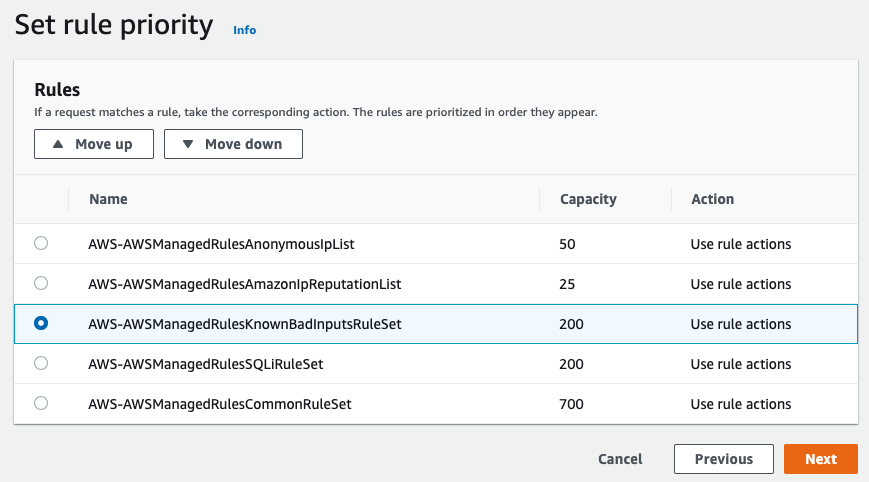The height and width of the screenshot is (482, 869).
Task: Click 'Use rule actions' in the SQLiRuleSet row
Action: point(741,364)
